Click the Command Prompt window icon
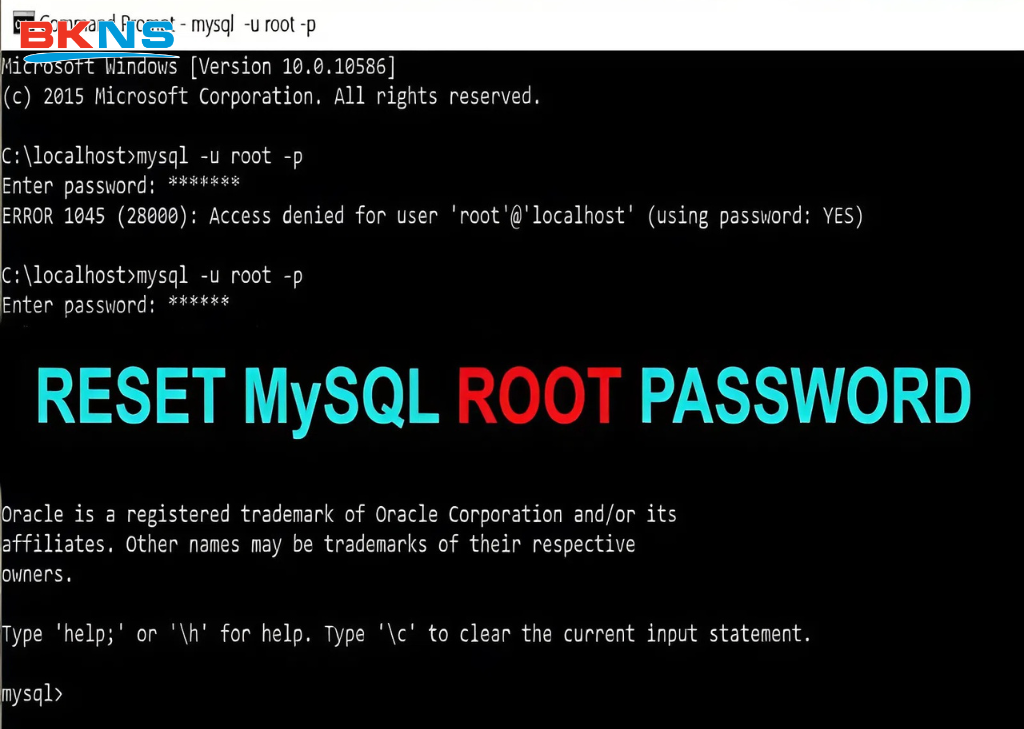The width and height of the screenshot is (1024, 729). [x=24, y=22]
